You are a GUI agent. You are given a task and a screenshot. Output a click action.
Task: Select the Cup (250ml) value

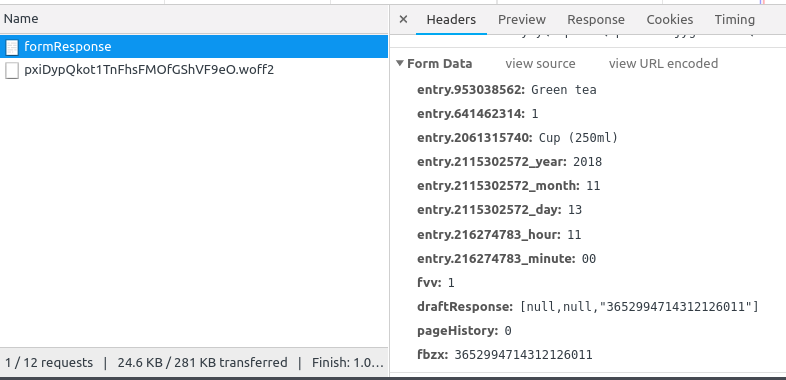coord(578,138)
